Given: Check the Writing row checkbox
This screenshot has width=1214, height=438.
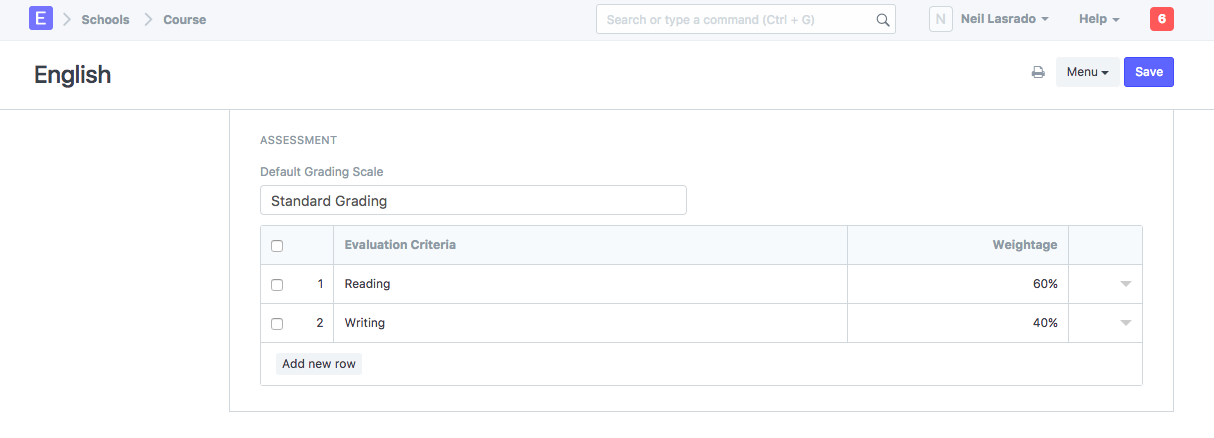Looking at the screenshot, I should (x=277, y=324).
